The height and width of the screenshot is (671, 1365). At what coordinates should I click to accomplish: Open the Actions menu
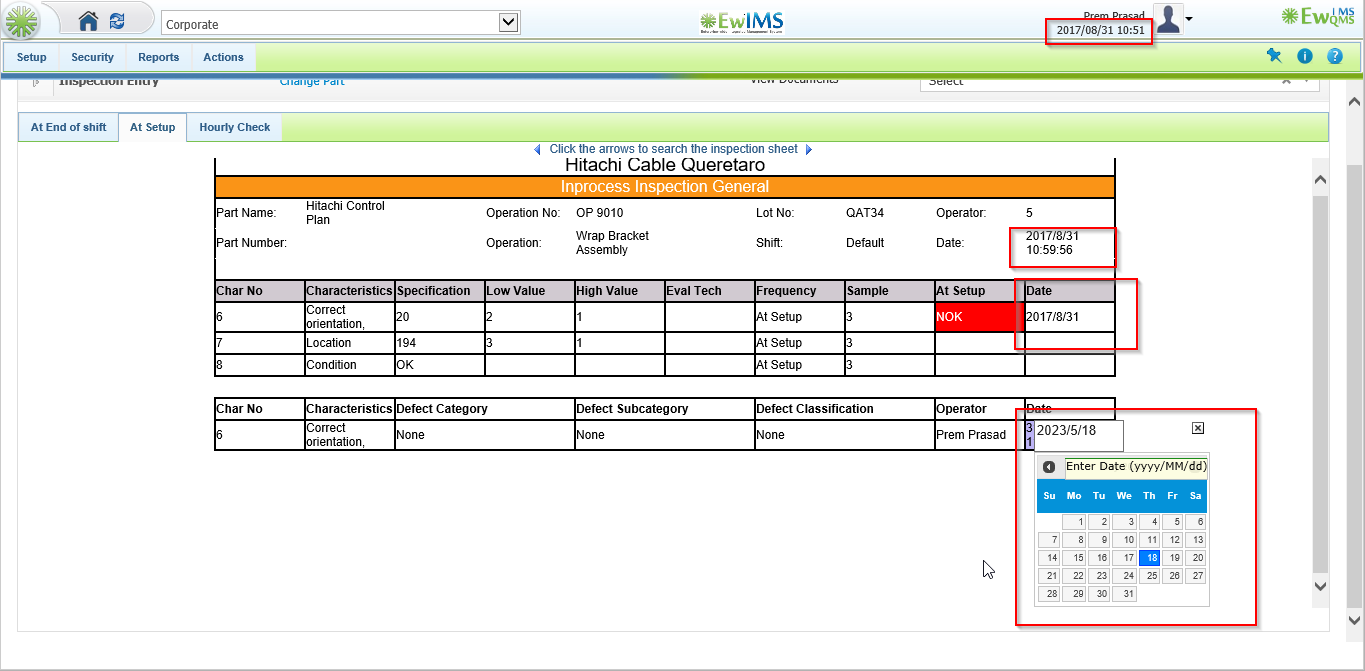tap(223, 57)
